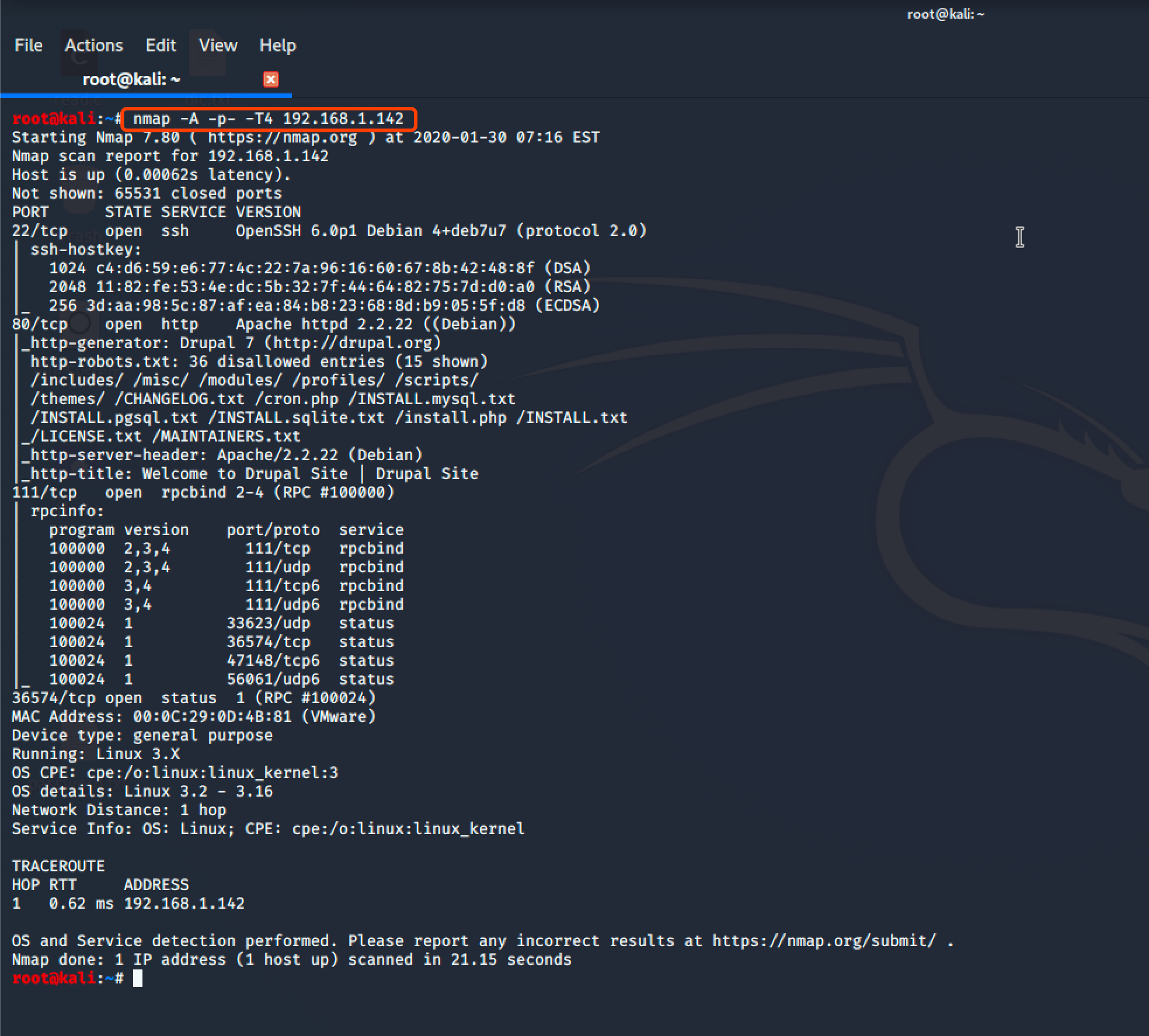Image resolution: width=1149 pixels, height=1036 pixels.
Task: Click the terminal cursor block at bottom prompt
Action: pos(138,978)
